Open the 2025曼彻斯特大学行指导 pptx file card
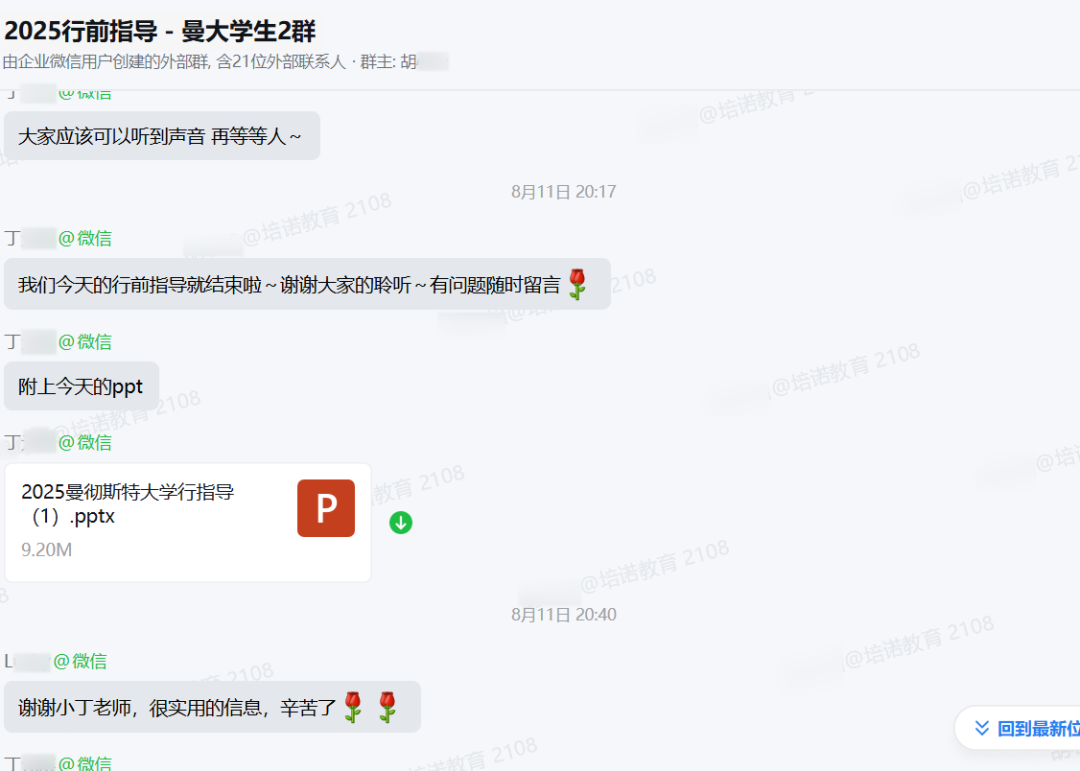1080x771 pixels. tap(188, 522)
